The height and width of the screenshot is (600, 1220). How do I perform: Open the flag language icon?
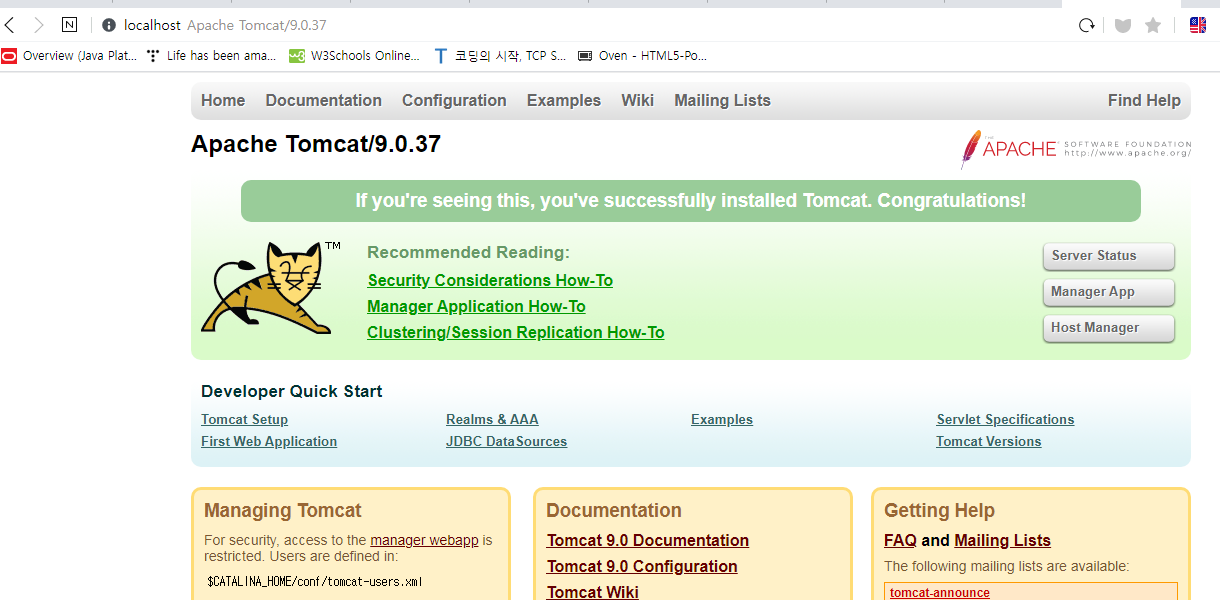(1197, 25)
